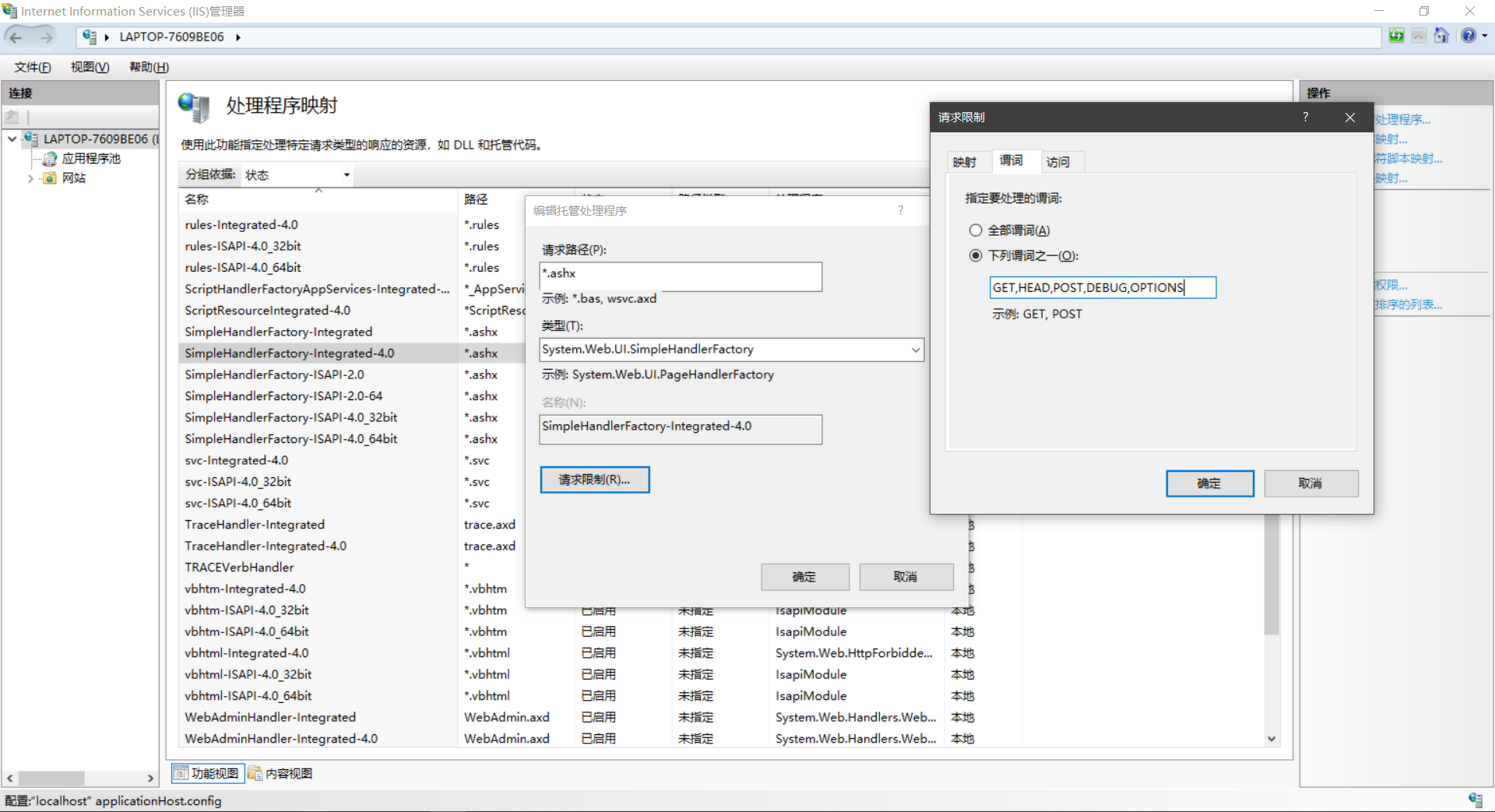Select the application pools icon in tree
Screen dimensions: 1495x812
(x=50, y=159)
